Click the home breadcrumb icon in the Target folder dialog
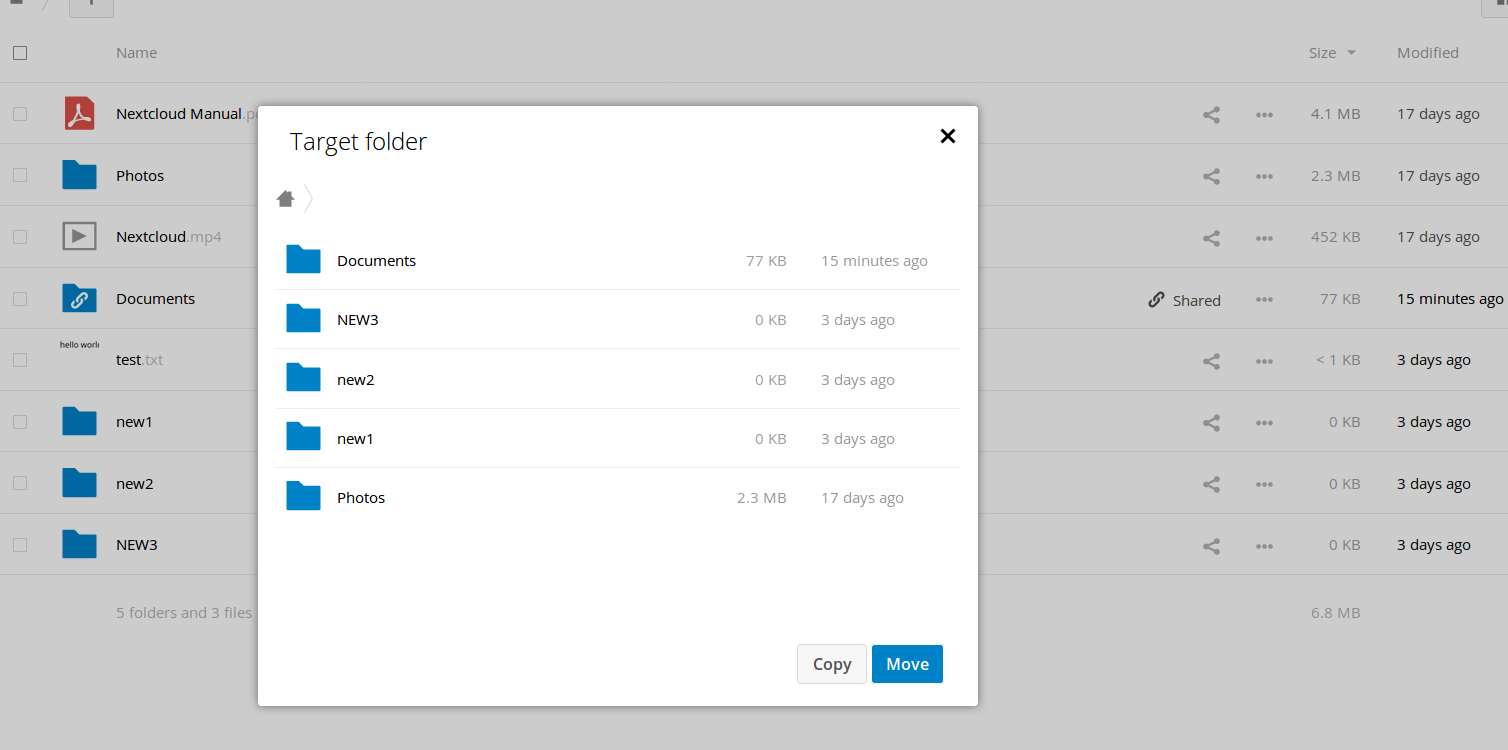Screen dimensions: 1508x750 [x=286, y=199]
